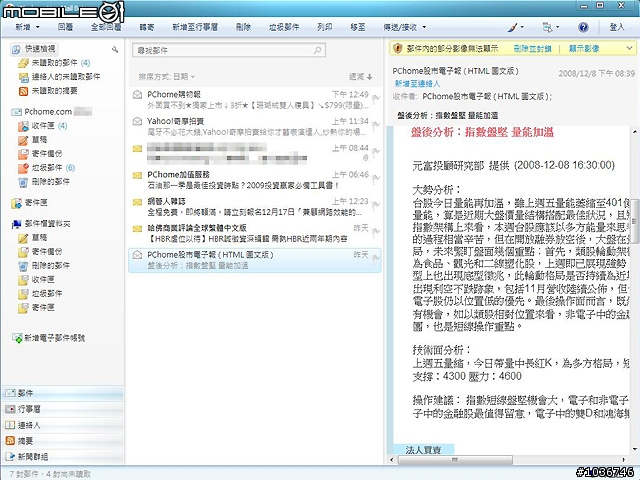Click the security shield icon in info bar
This screenshot has height=480, width=640.
coord(397,49)
